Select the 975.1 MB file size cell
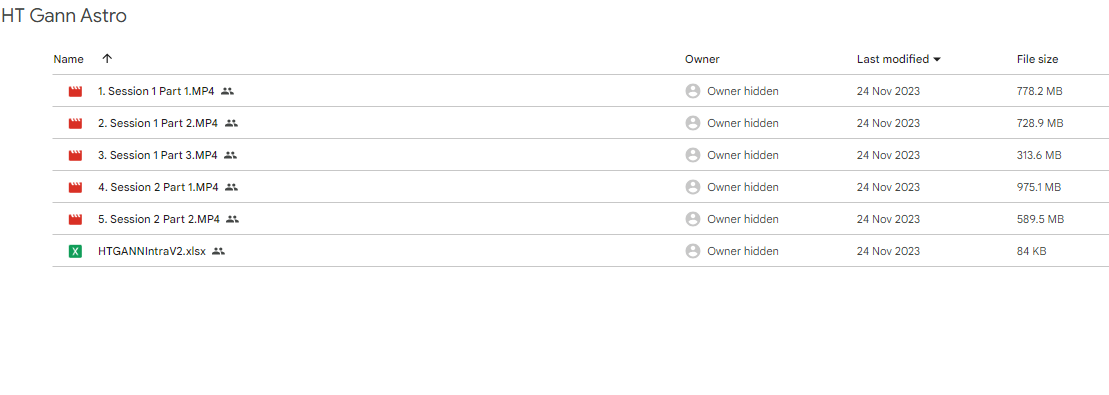The image size is (1109, 395). click(x=1039, y=188)
